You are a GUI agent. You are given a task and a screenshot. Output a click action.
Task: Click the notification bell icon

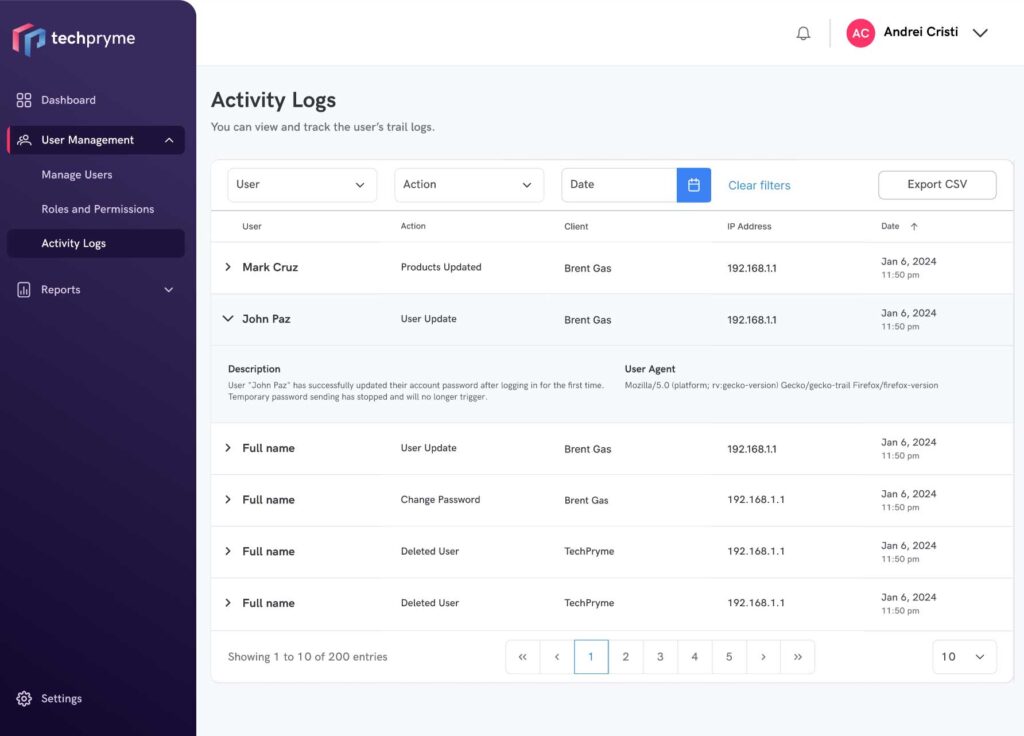[803, 33]
